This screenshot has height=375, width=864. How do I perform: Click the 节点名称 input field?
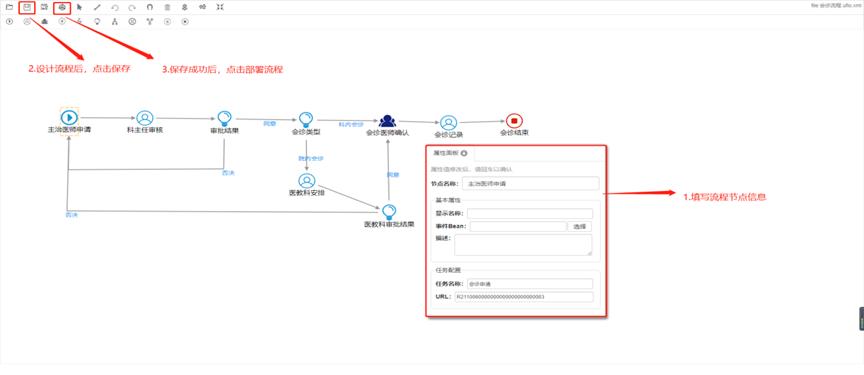[x=531, y=184]
